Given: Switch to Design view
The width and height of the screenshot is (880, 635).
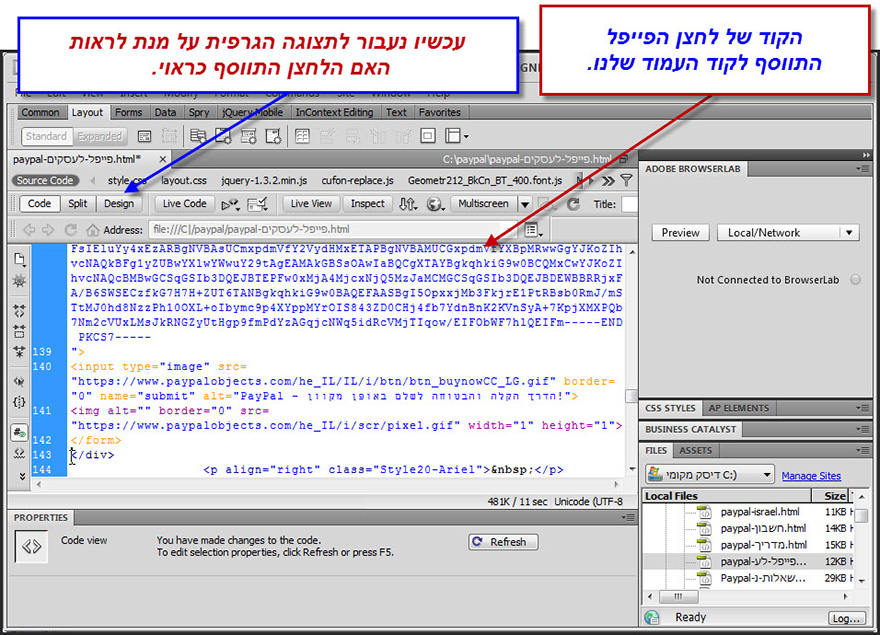Looking at the screenshot, I should pos(119,204).
